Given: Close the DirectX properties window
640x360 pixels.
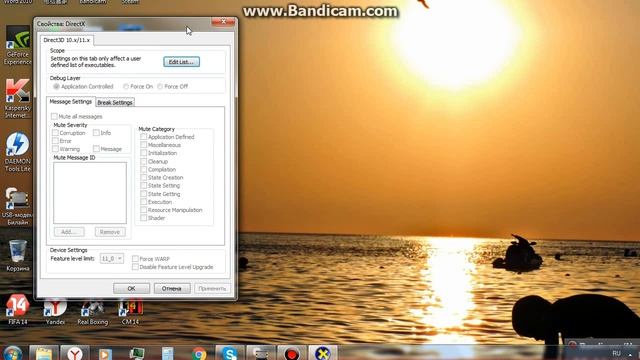Looking at the screenshot, I should point(223,22).
